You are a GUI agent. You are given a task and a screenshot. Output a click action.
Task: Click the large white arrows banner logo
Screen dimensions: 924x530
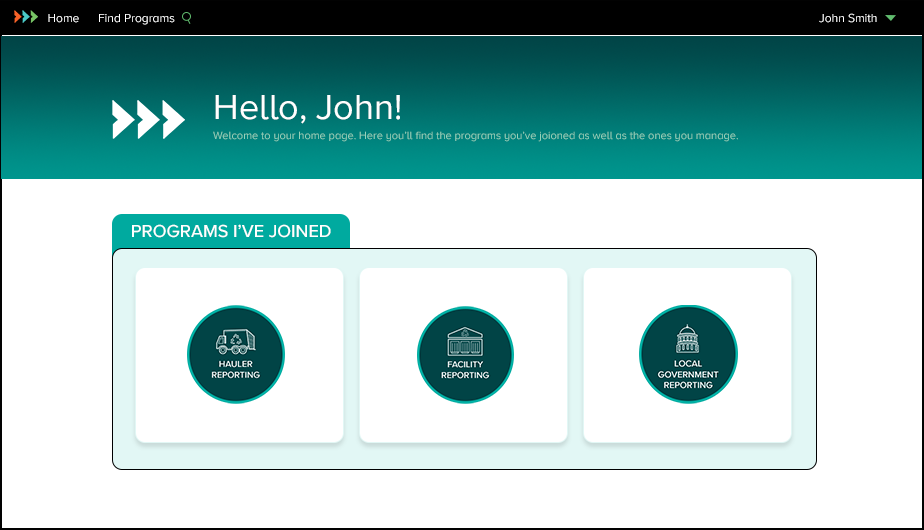148,120
